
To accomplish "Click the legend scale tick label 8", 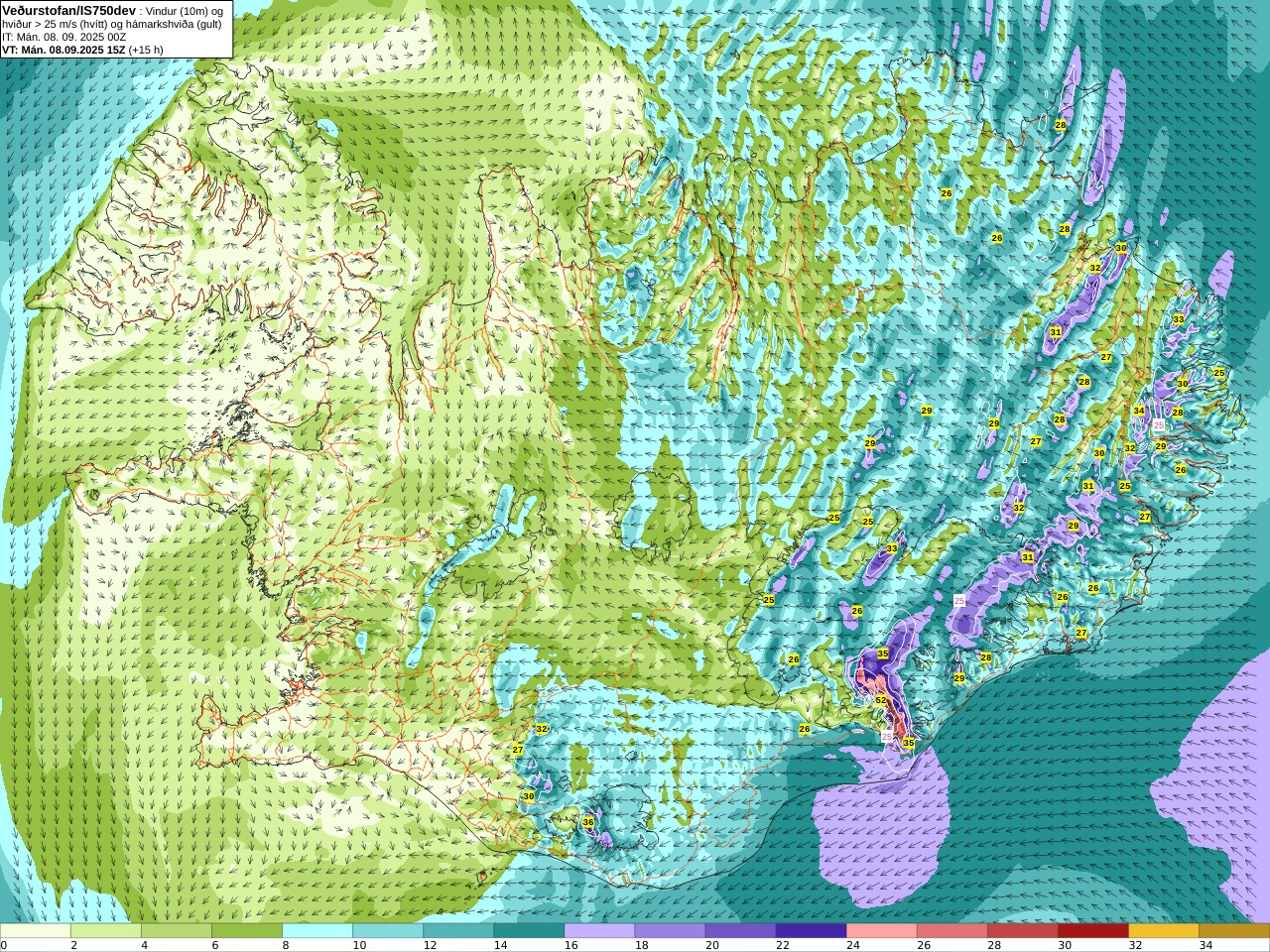I will (285, 945).
